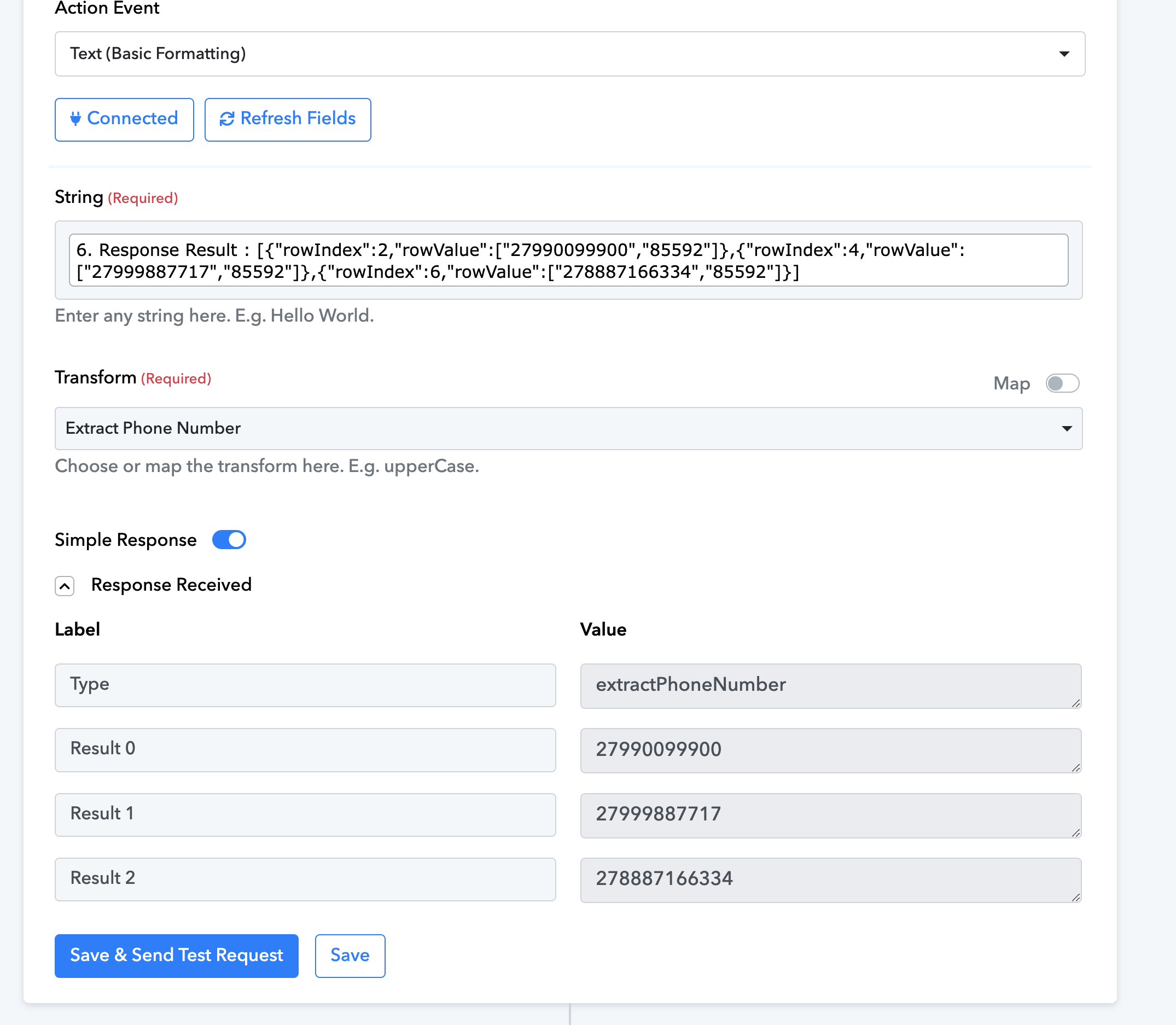Screen dimensions: 1176x1025
Task: Grab resize handle of 27990099900 field
Action: tap(1076, 767)
